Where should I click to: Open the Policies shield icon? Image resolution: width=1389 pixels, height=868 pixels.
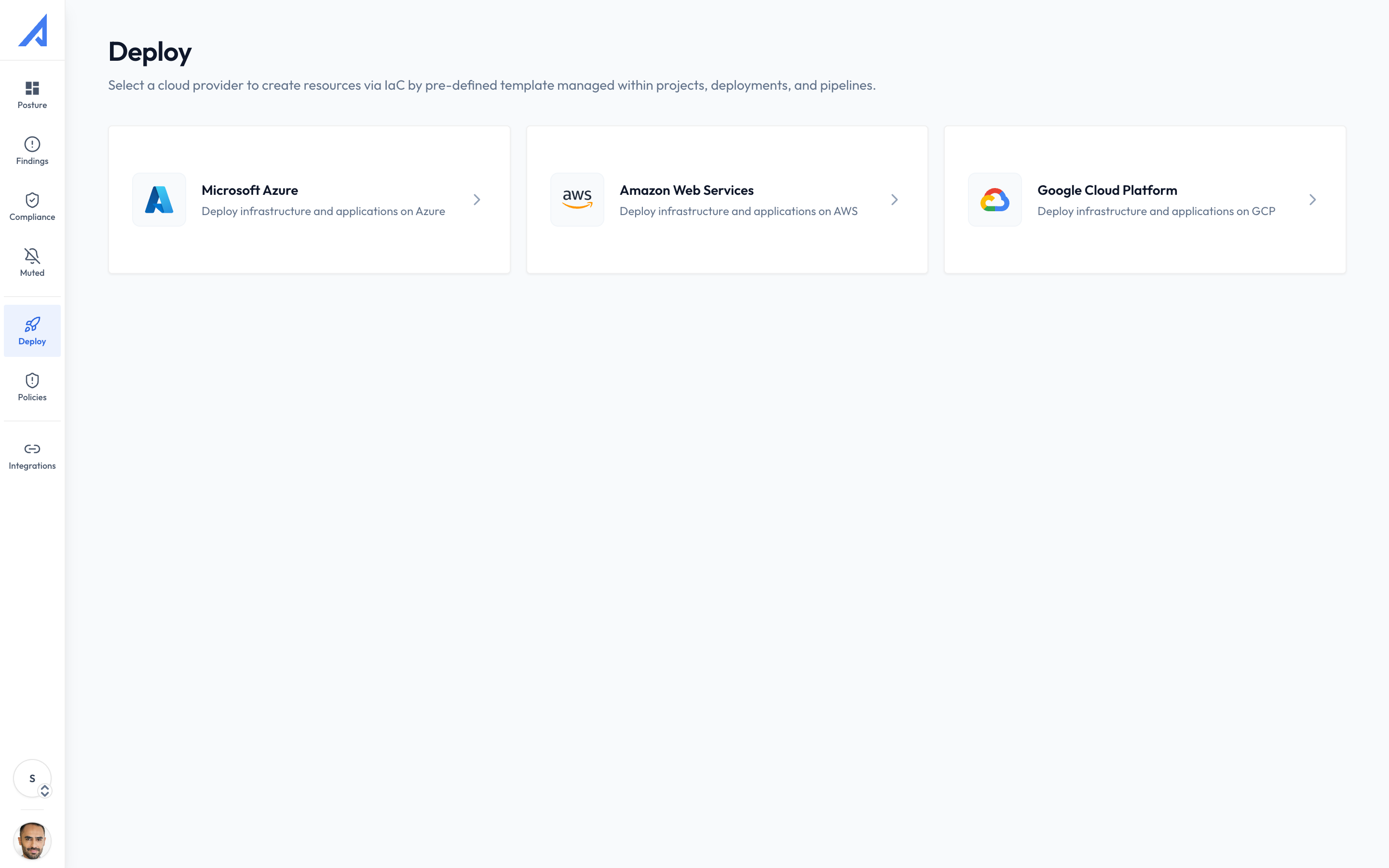[x=32, y=380]
